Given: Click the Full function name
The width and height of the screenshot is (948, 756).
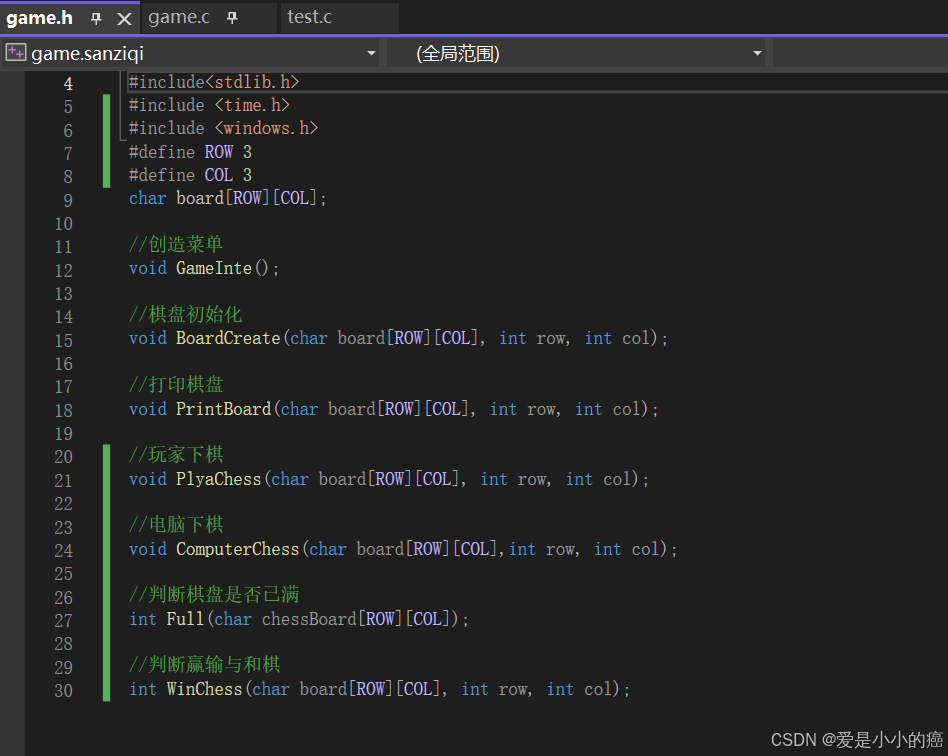Looking at the screenshot, I should pyautogui.click(x=185, y=619).
